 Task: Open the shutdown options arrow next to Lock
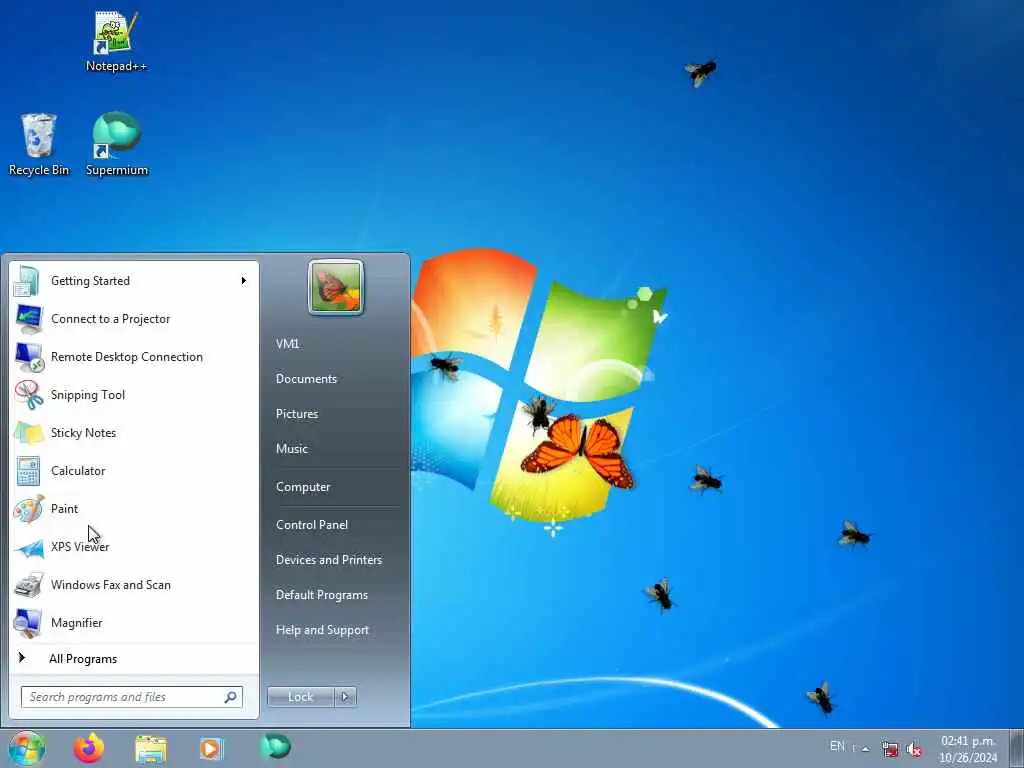tap(345, 697)
